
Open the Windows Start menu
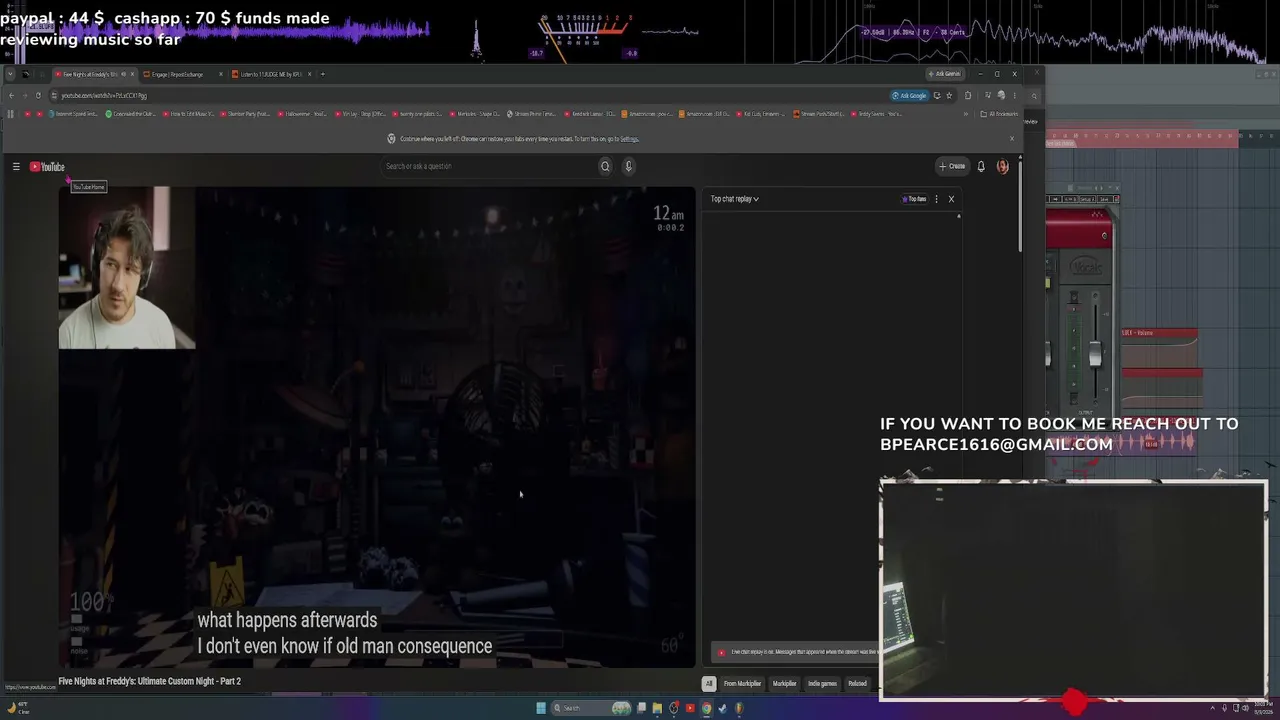tap(541, 708)
